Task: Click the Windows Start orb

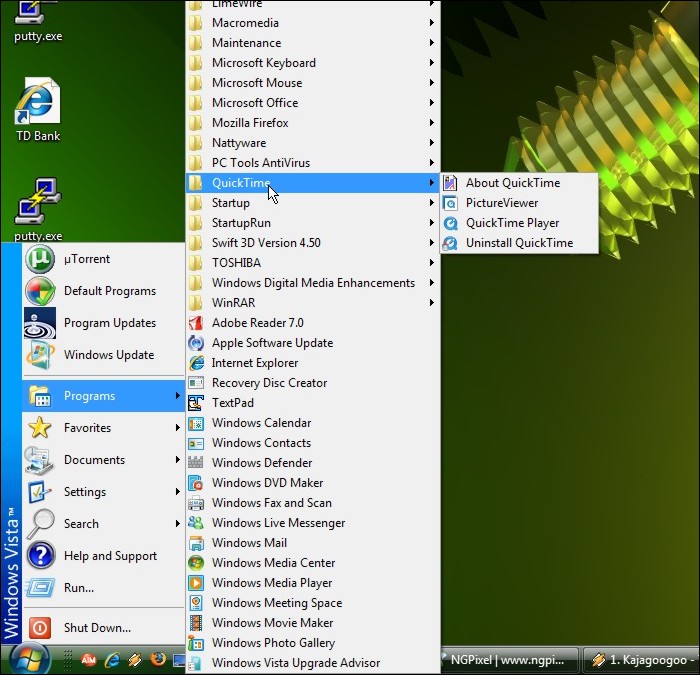Action: 30,659
